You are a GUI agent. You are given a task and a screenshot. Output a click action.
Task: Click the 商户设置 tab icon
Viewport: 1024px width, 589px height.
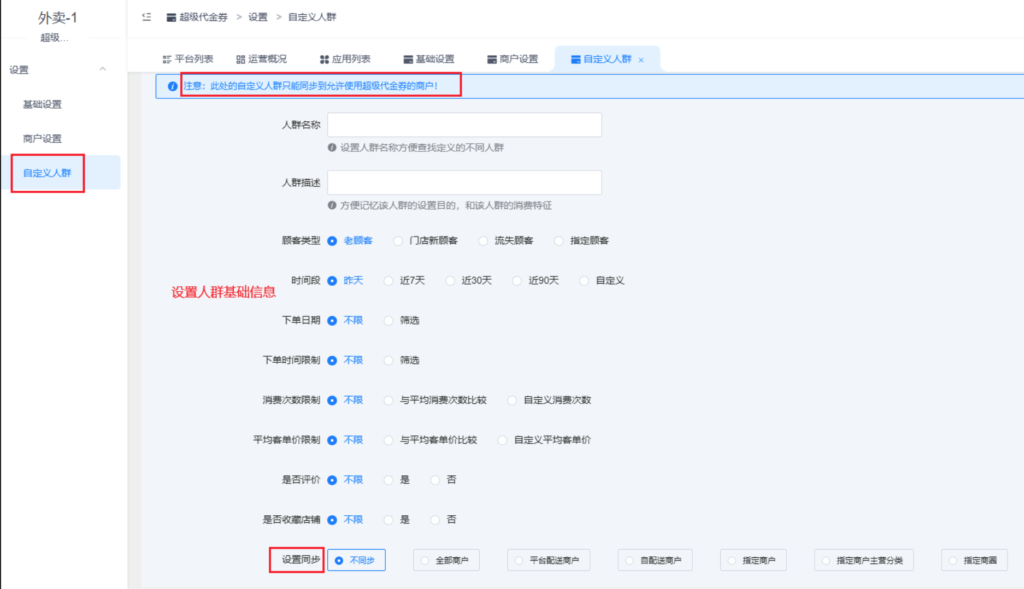(491, 58)
